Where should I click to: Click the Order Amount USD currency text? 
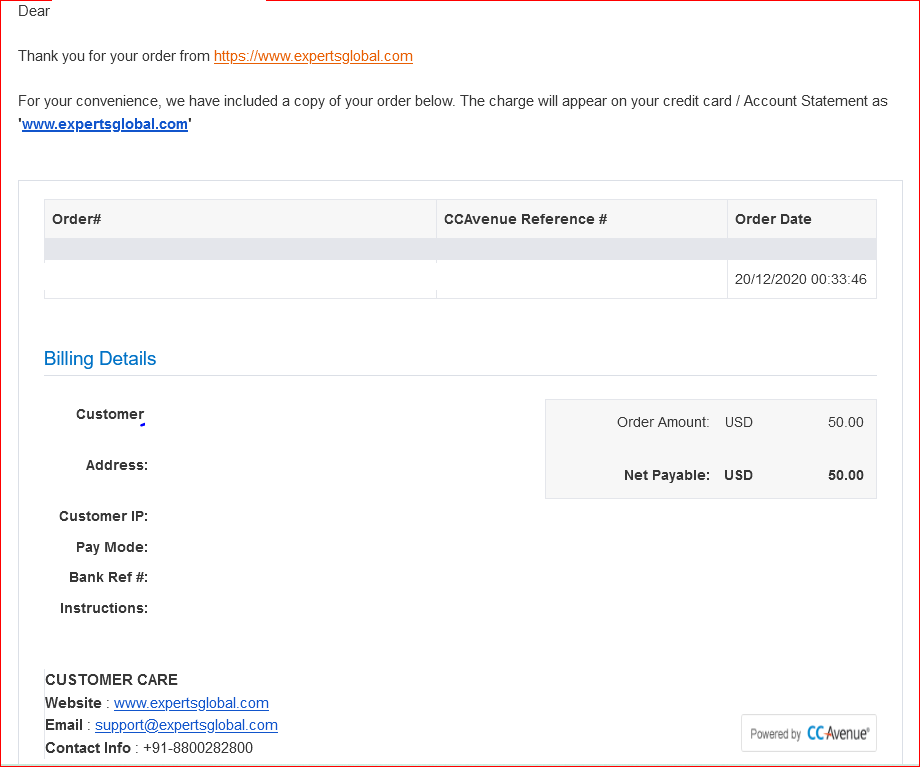tap(739, 423)
